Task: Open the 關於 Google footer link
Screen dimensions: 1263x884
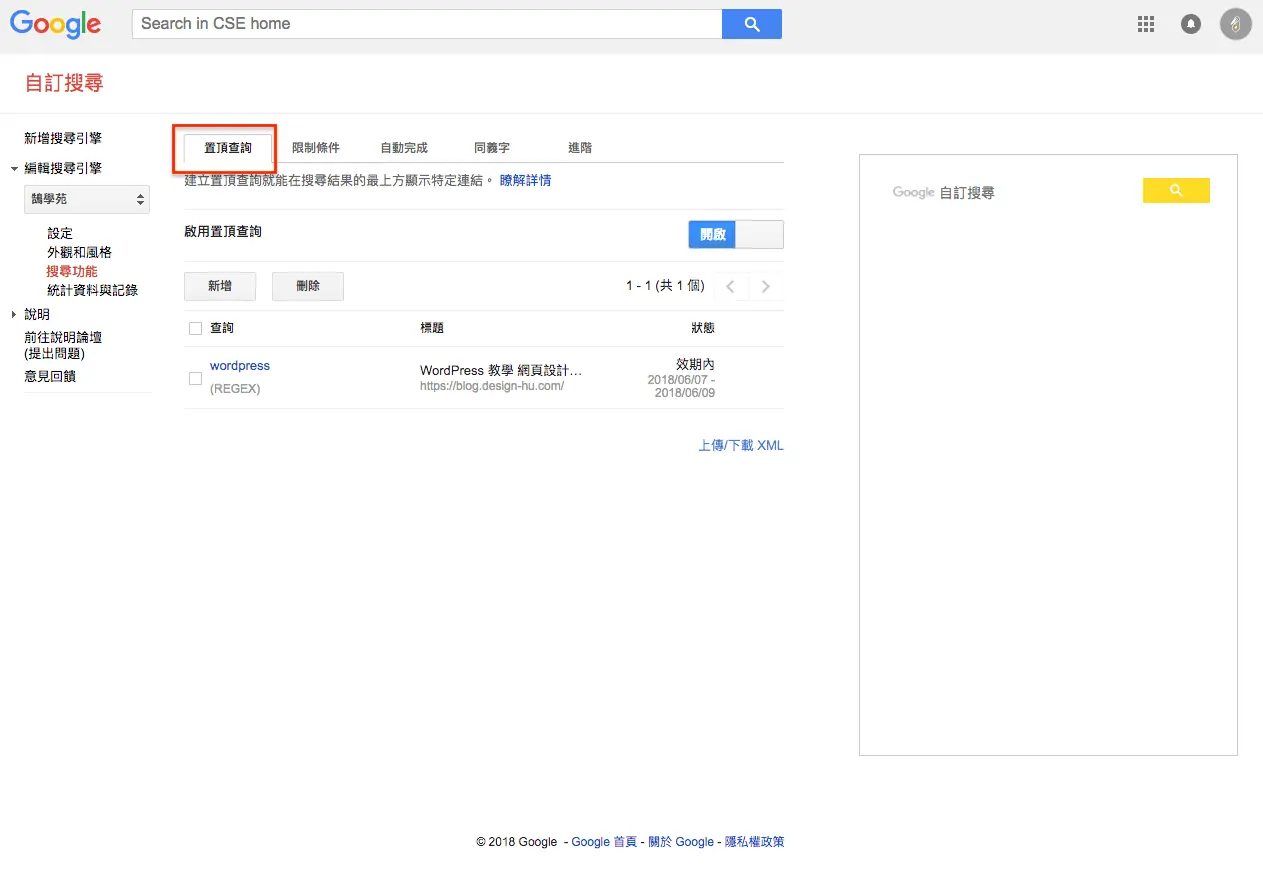Action: coord(681,842)
